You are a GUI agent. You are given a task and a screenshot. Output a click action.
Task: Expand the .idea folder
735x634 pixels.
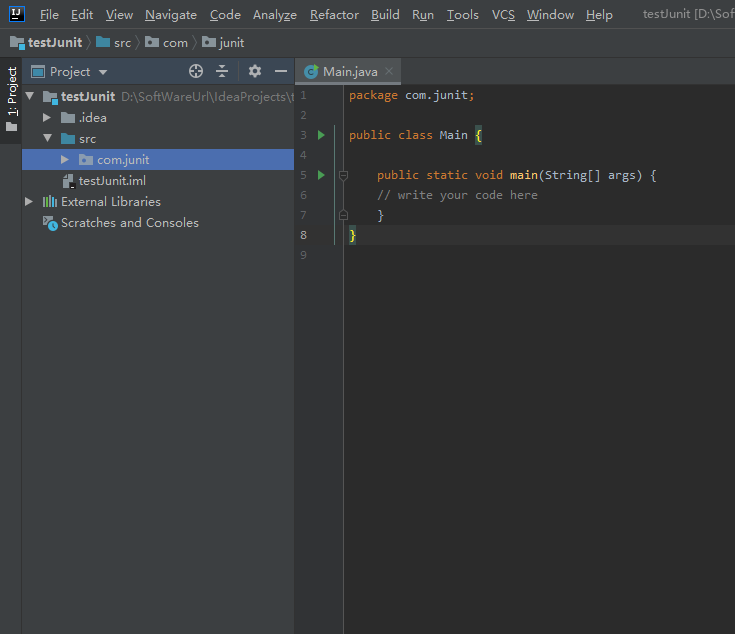pyautogui.click(x=47, y=118)
